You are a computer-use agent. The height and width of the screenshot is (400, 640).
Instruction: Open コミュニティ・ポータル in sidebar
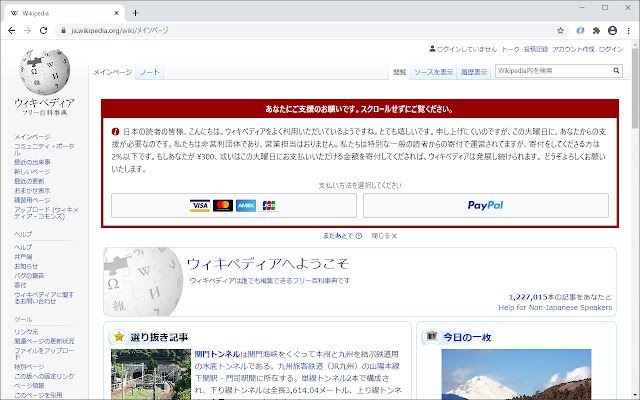point(44,149)
